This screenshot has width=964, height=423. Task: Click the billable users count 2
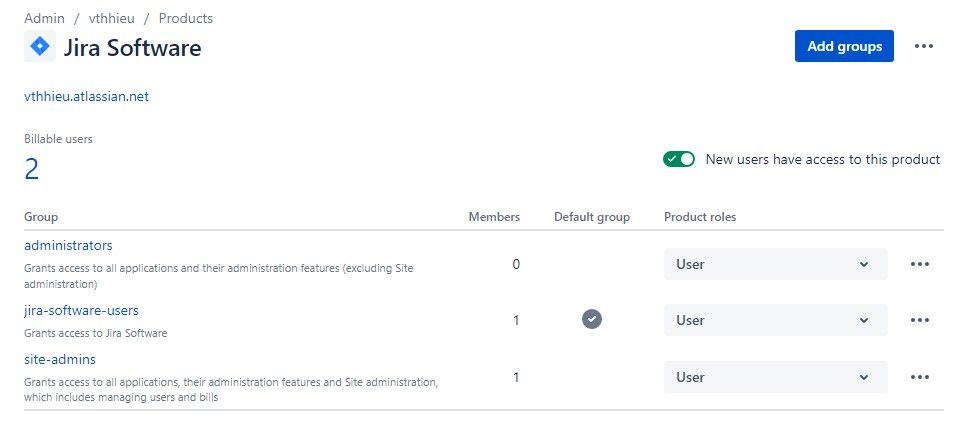[x=31, y=168]
